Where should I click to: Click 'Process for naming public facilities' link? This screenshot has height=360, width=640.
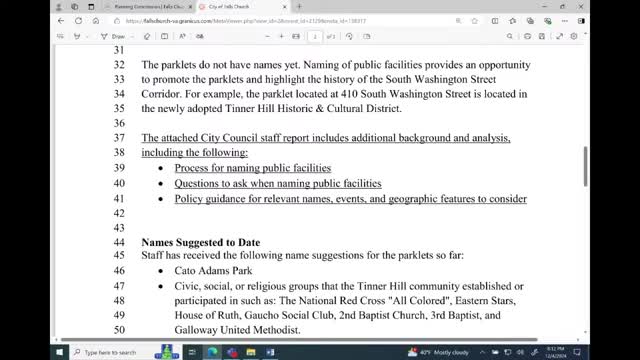pos(253,168)
